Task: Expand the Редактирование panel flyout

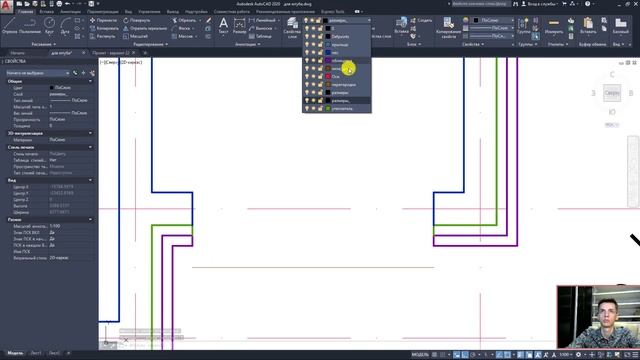Action: tap(151, 44)
